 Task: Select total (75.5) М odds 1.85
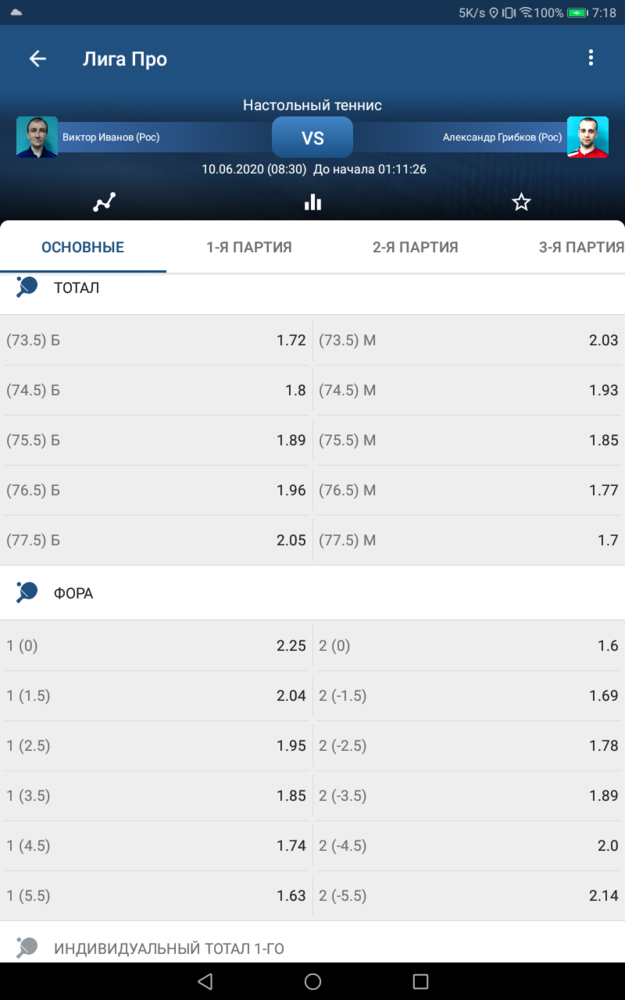469,440
